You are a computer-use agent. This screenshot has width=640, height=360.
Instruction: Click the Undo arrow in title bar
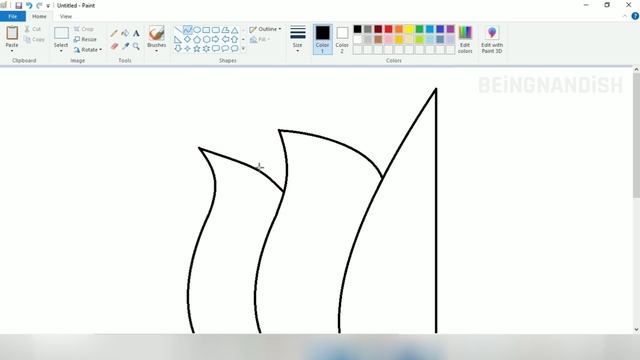pyautogui.click(x=29, y=5)
